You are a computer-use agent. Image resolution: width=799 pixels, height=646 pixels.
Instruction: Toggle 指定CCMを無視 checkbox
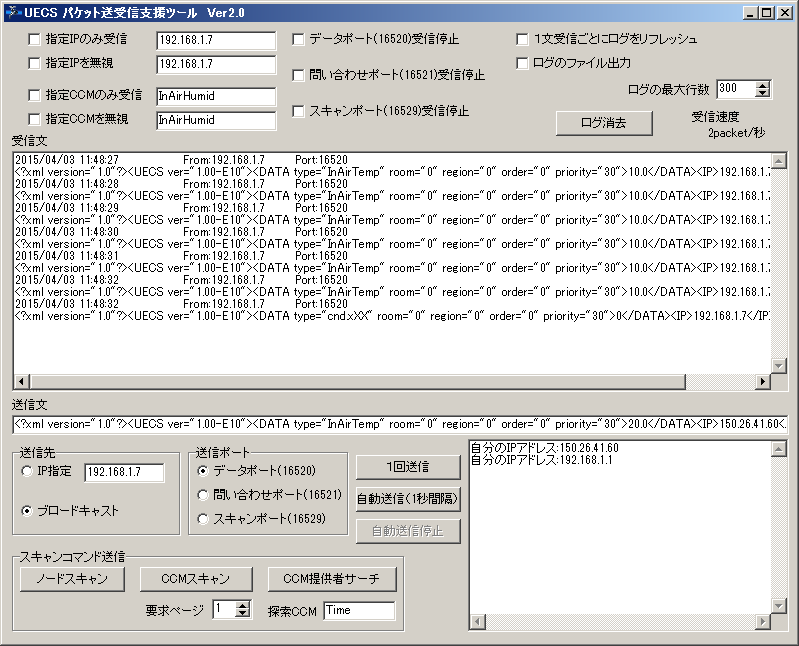[x=35, y=120]
